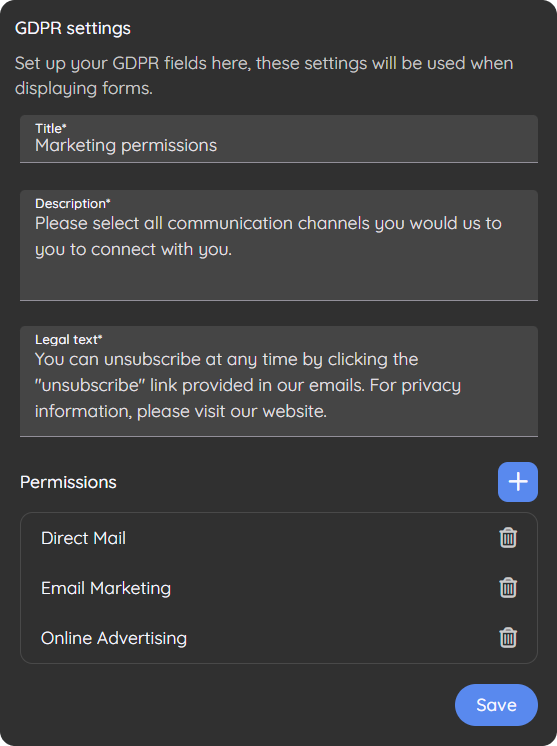
Task: Focus the Title input field
Action: [279, 139]
